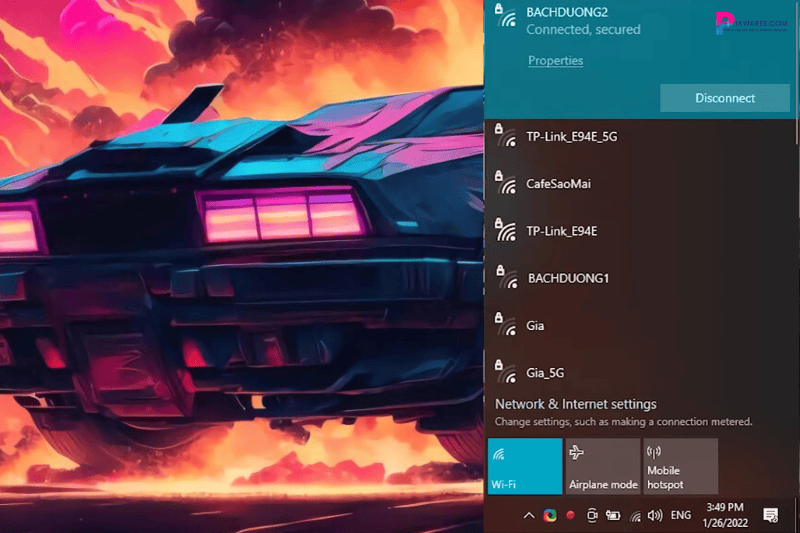Open the battery status tray icon
This screenshot has height=533, width=800.
click(x=612, y=515)
